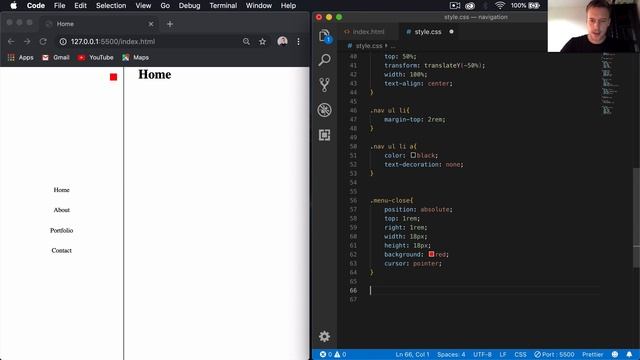The height and width of the screenshot is (360, 640).
Task: Open the Manage gear icon in VS Code
Action: pos(324,336)
